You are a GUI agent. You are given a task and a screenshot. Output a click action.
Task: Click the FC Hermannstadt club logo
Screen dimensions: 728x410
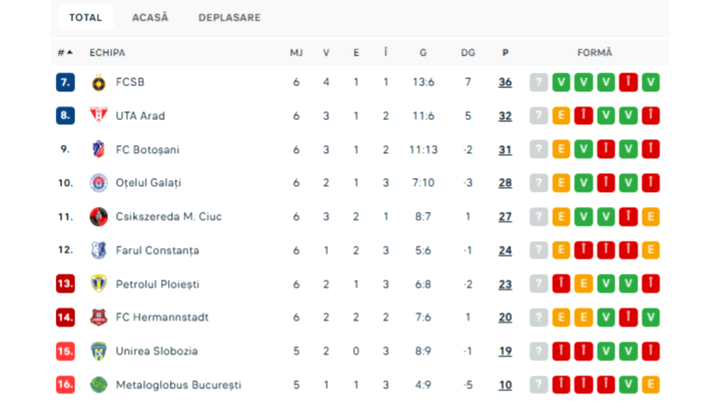[98, 318]
